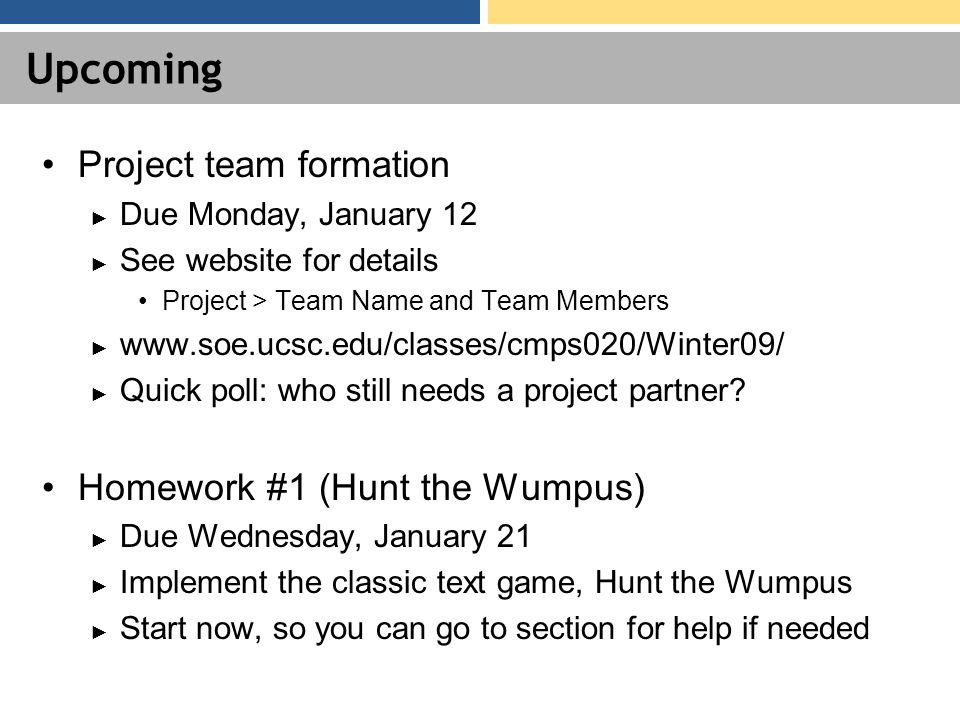Image resolution: width=960 pixels, height=720 pixels.
Task: Click the Due Monday, January 12 line
Action: point(298,215)
